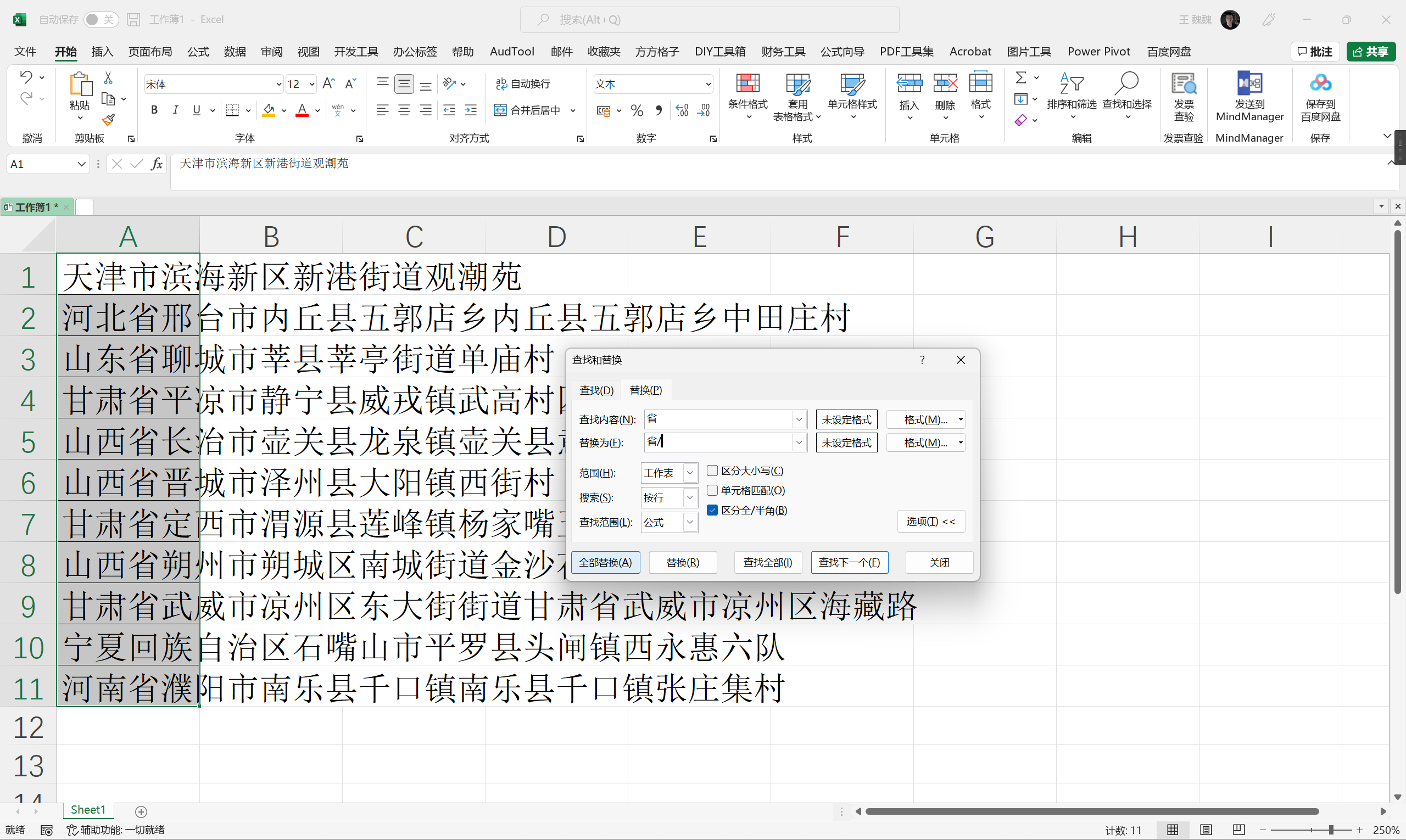Image resolution: width=1406 pixels, height=840 pixels.
Task: Open the 数据 ribbon tab
Action: (235, 52)
